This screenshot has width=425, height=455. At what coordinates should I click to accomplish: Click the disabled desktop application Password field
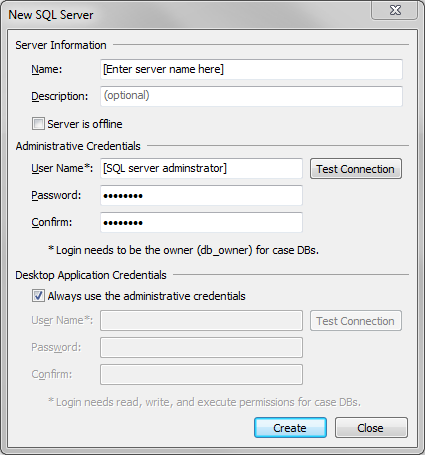[x=201, y=348]
